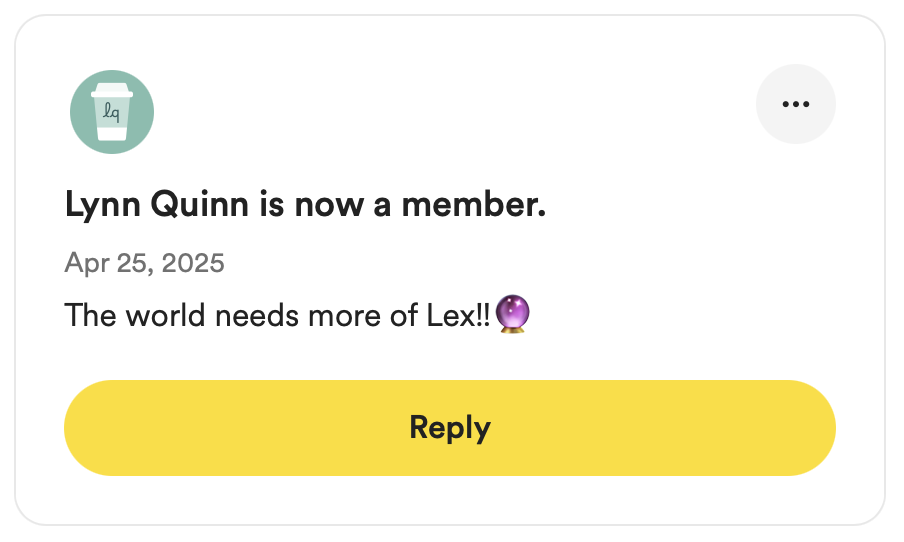904x542 pixels.
Task: Click 'The world needs more of Lex!!' message
Action: 277,315
